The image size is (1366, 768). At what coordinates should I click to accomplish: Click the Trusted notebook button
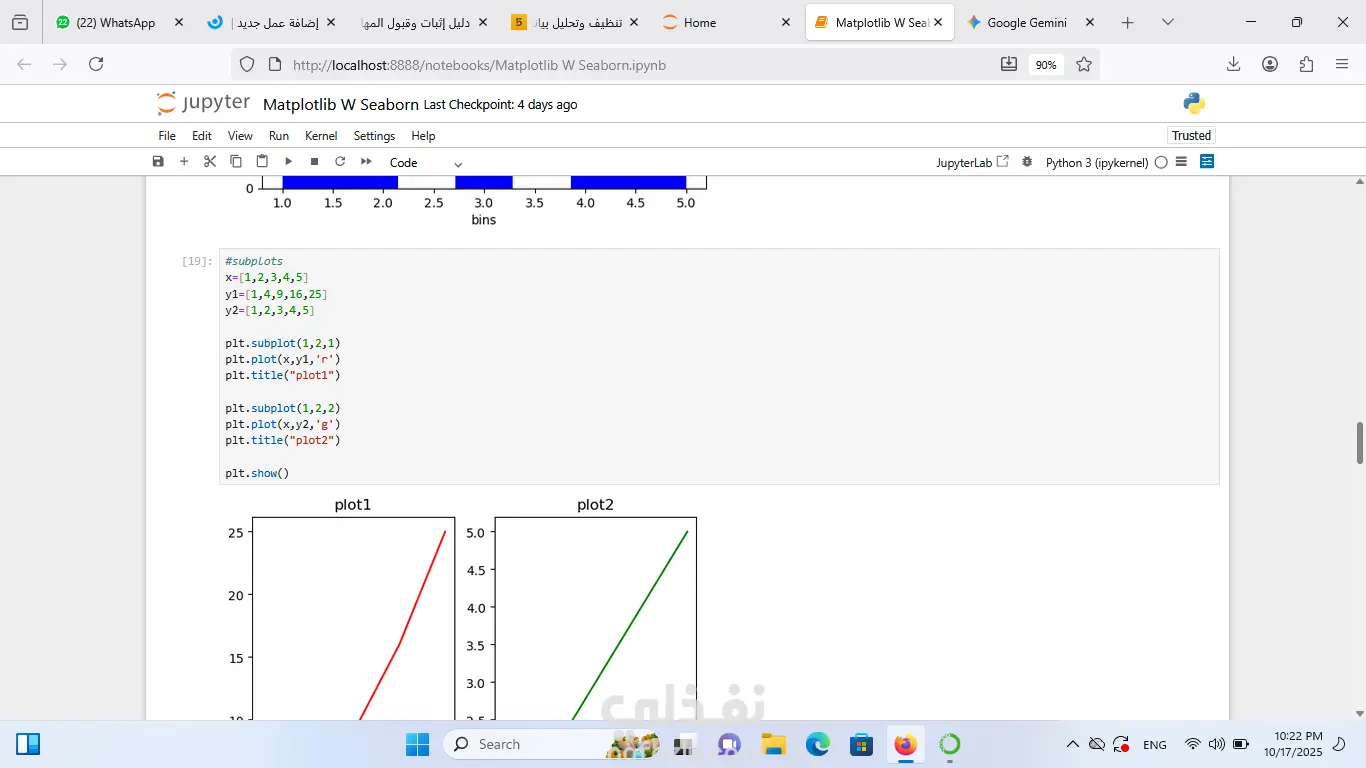(1191, 135)
